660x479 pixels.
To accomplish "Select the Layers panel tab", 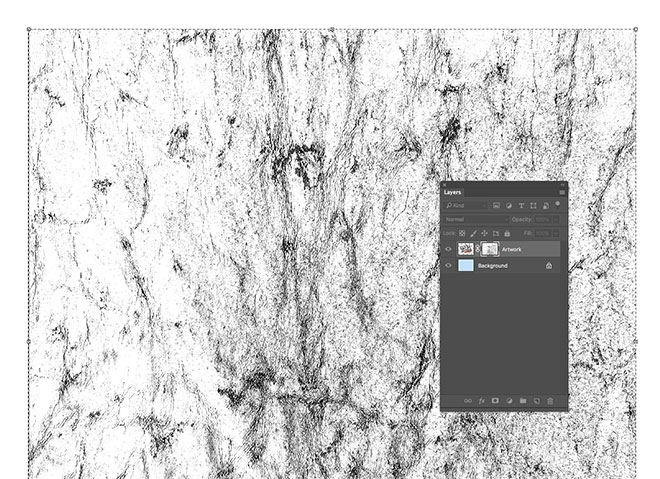I will (452, 192).
